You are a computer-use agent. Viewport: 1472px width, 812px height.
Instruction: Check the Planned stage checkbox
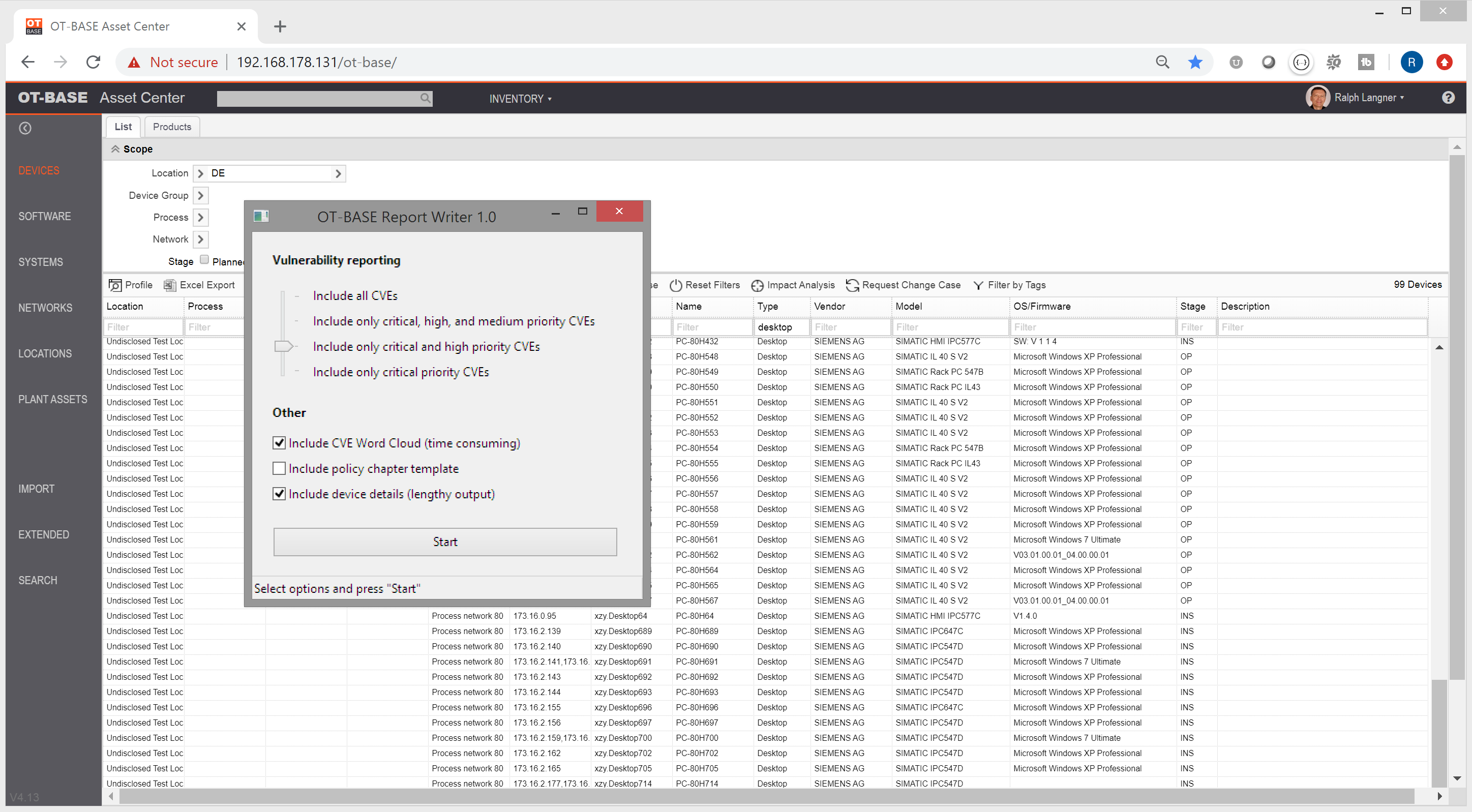[204, 260]
